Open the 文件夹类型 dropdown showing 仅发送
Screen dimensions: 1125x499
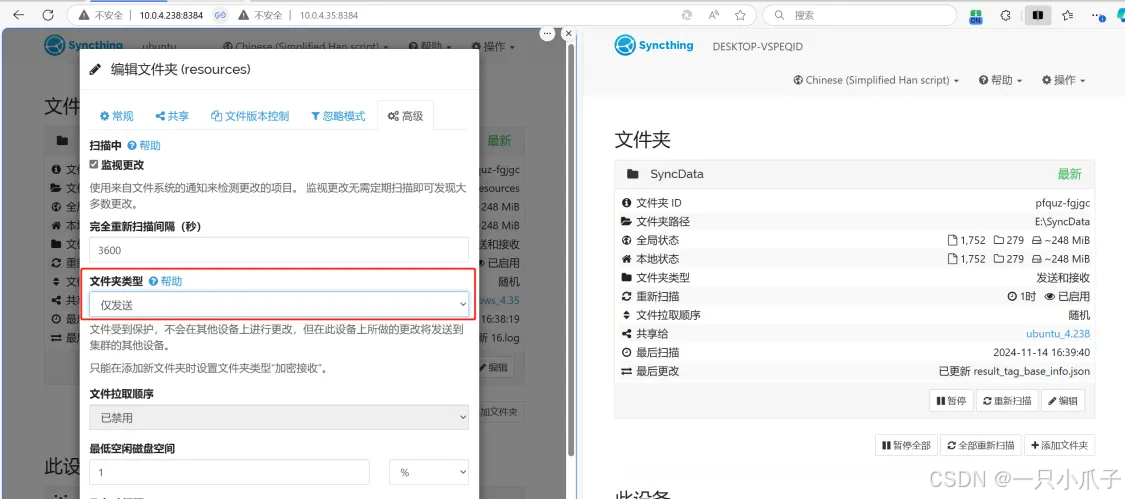point(279,304)
